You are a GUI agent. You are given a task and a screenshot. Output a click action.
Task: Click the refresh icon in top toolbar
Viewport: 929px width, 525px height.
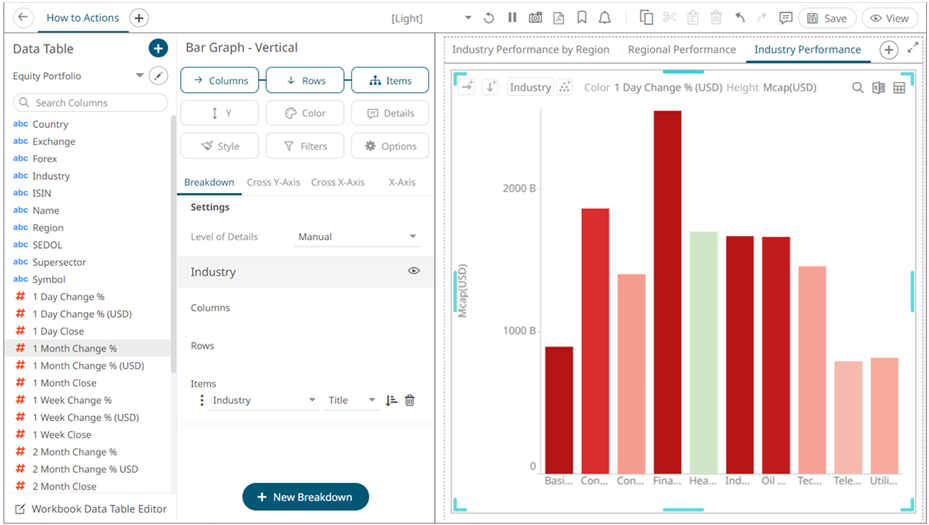pos(489,18)
